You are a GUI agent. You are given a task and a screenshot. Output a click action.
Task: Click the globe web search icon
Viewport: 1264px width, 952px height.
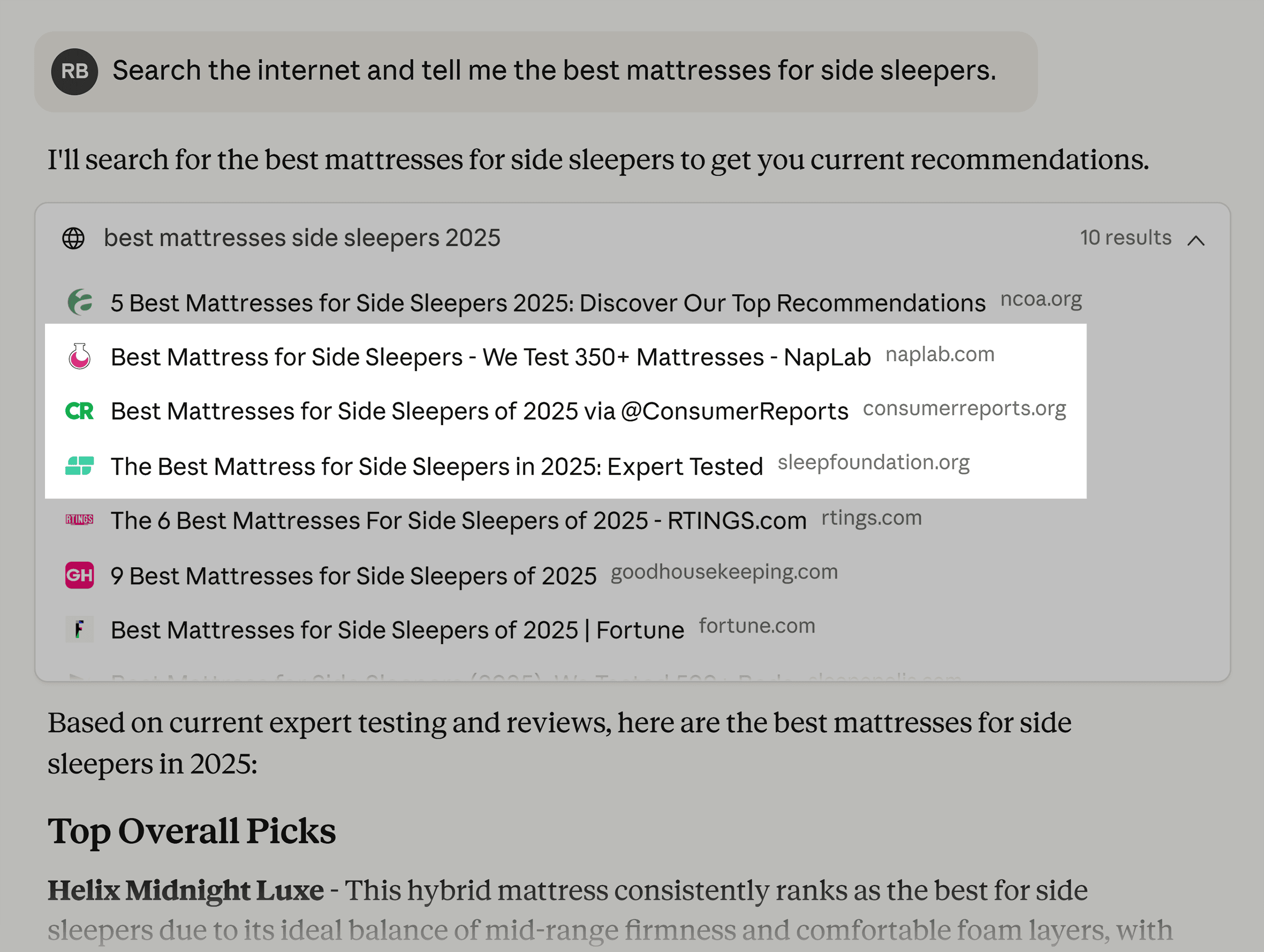click(x=73, y=238)
